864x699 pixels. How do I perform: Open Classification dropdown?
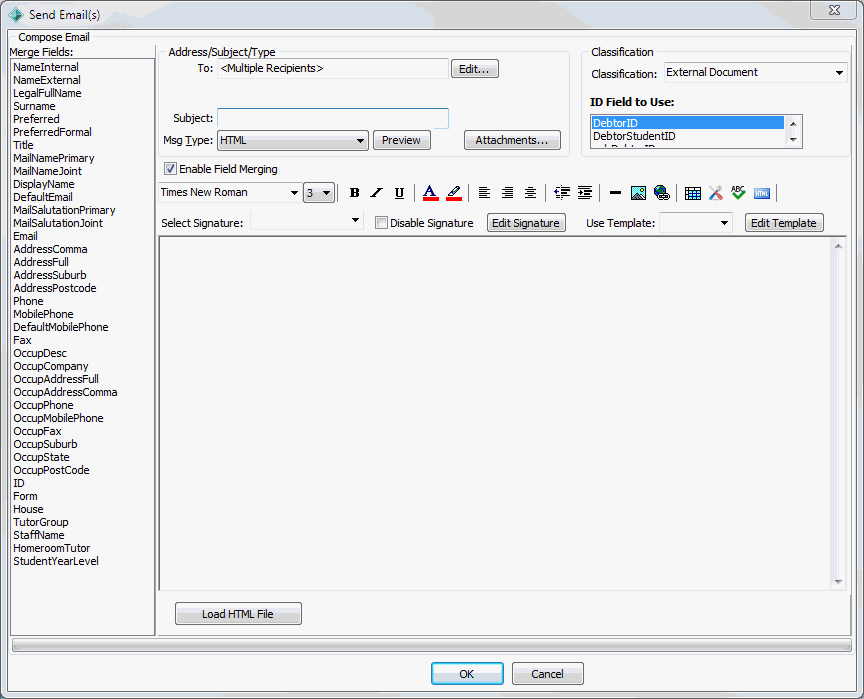tap(755, 72)
